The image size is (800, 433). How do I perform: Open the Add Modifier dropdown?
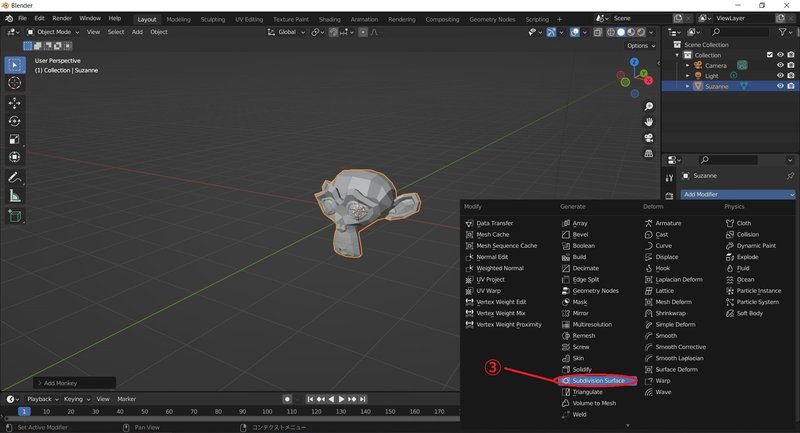click(x=738, y=194)
